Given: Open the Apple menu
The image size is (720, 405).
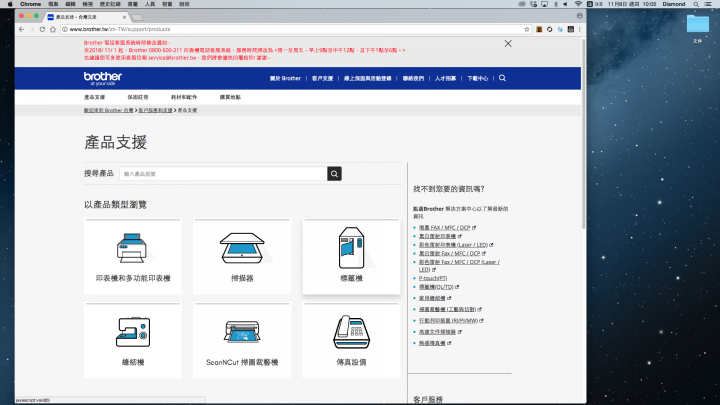Looking at the screenshot, I should pos(10,4).
